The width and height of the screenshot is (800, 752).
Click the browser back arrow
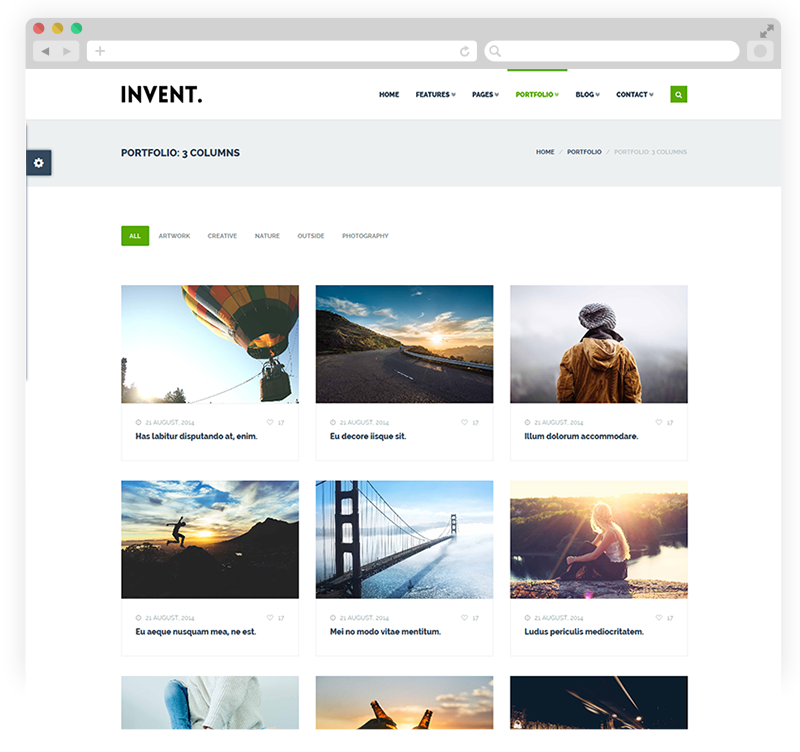pos(45,51)
